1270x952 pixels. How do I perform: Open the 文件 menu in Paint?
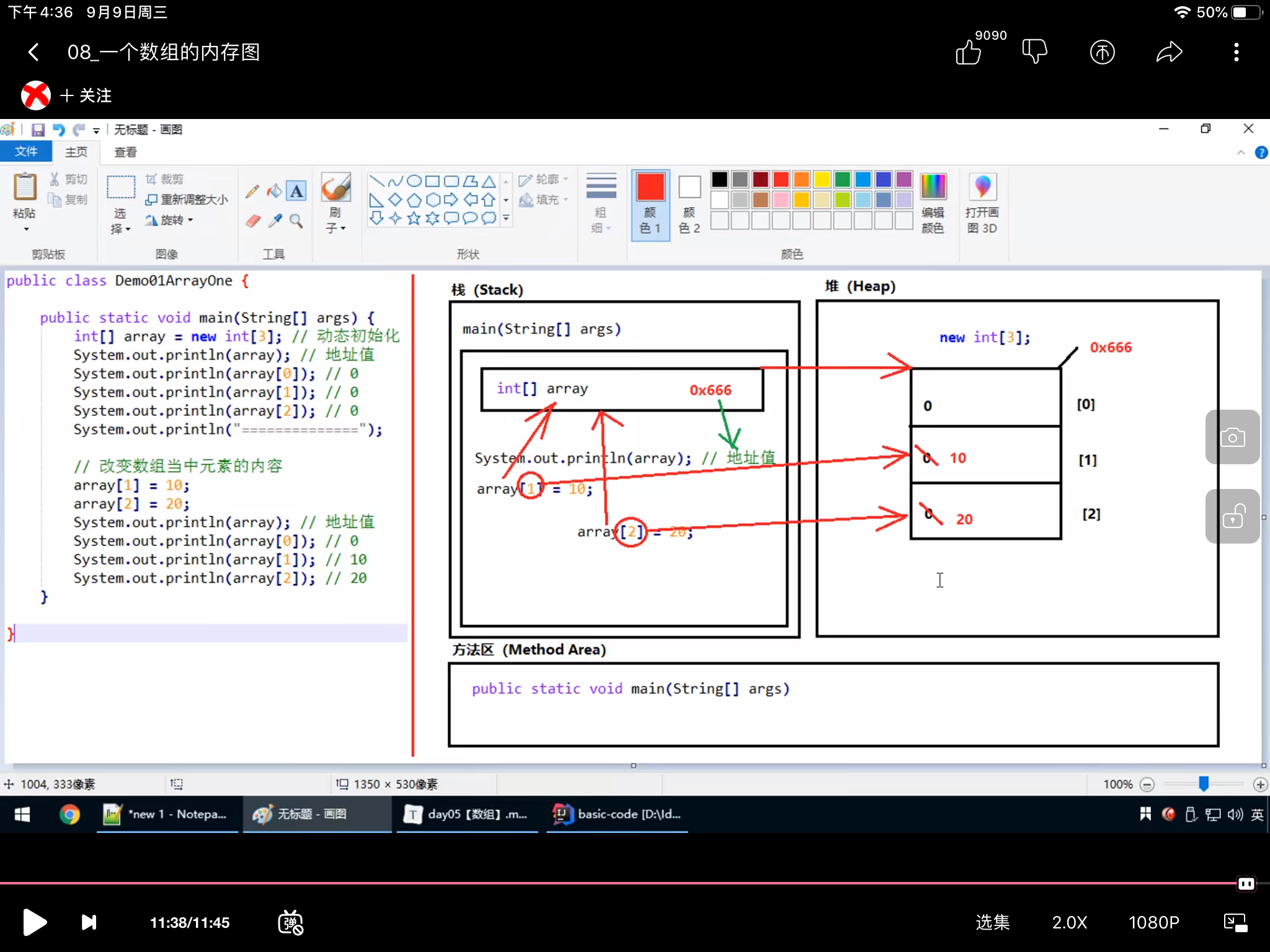(26, 152)
